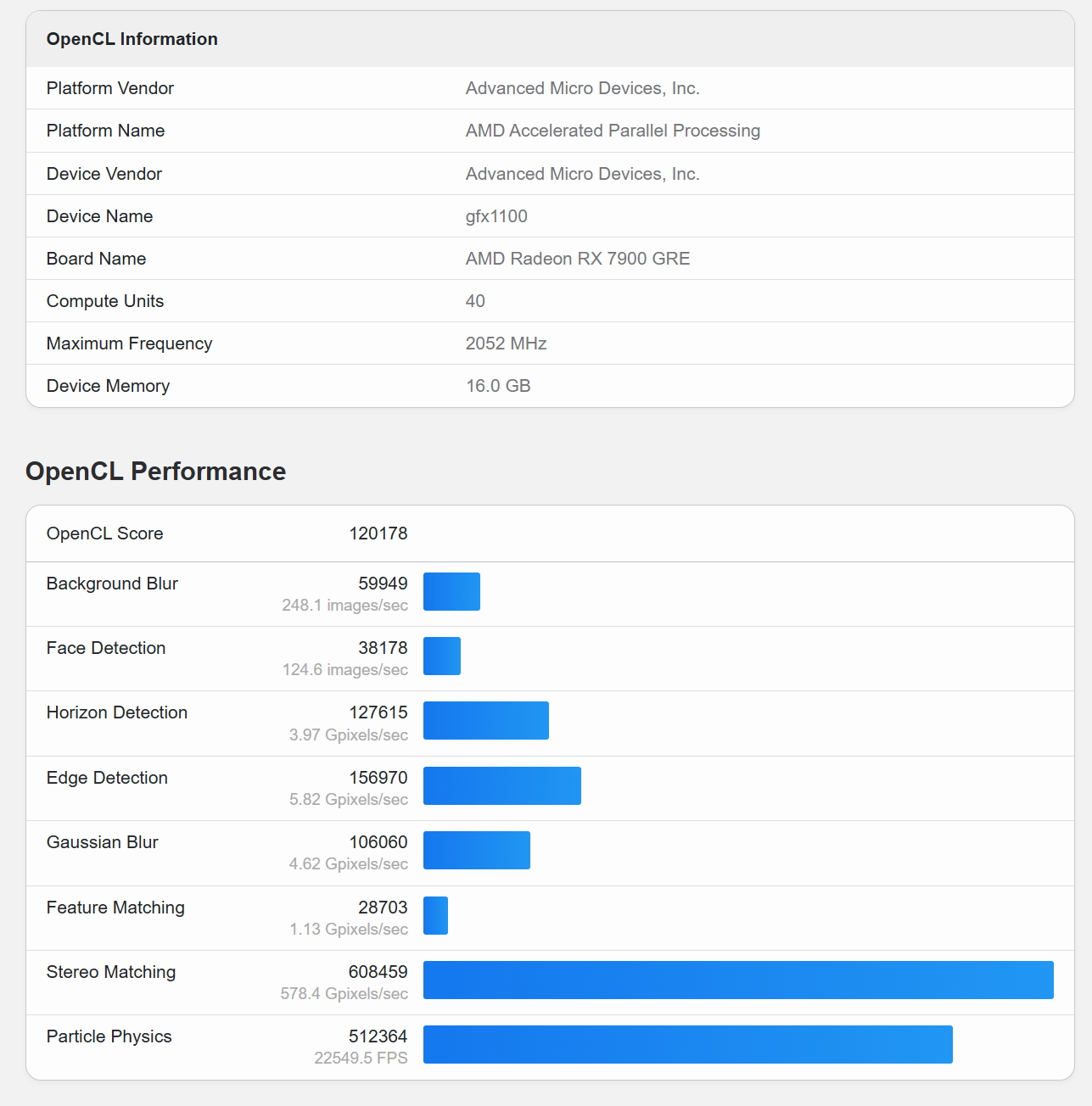Image resolution: width=1092 pixels, height=1106 pixels.
Task: Click AMD Accelerated Parallel Processing value
Action: (613, 131)
